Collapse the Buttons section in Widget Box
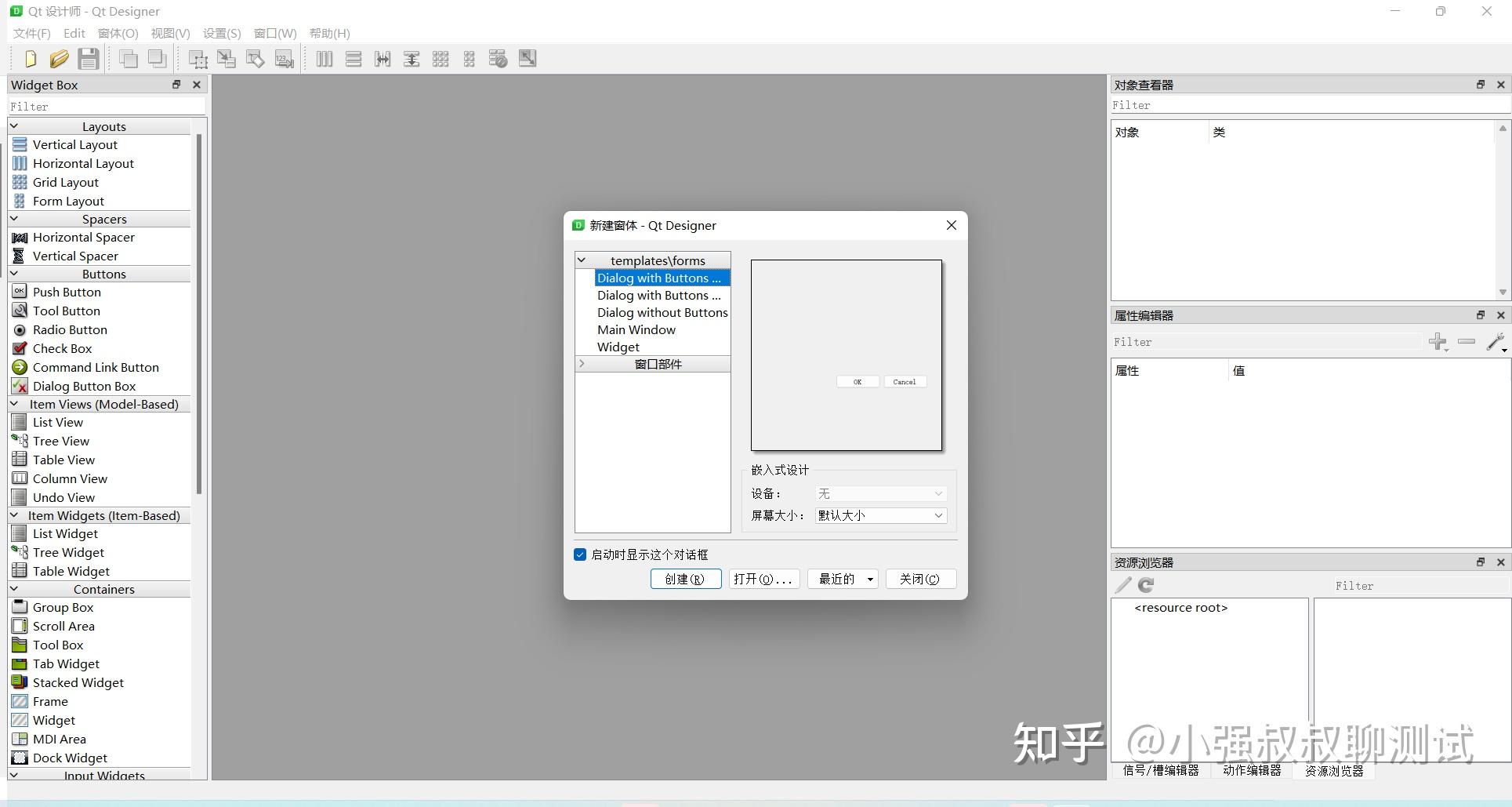Image resolution: width=1512 pixels, height=807 pixels. pos(14,274)
